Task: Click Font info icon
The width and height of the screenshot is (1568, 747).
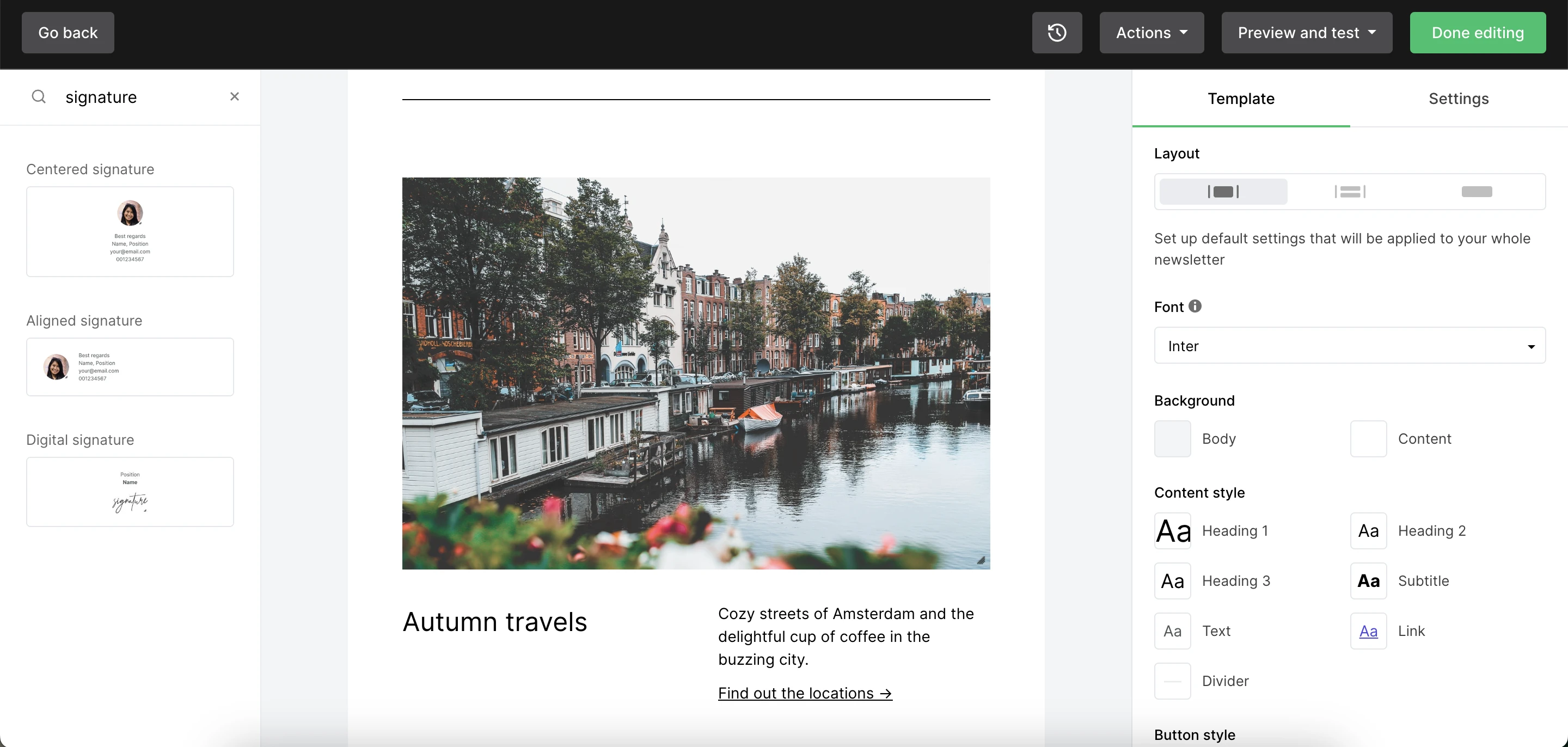Action: tap(1195, 306)
